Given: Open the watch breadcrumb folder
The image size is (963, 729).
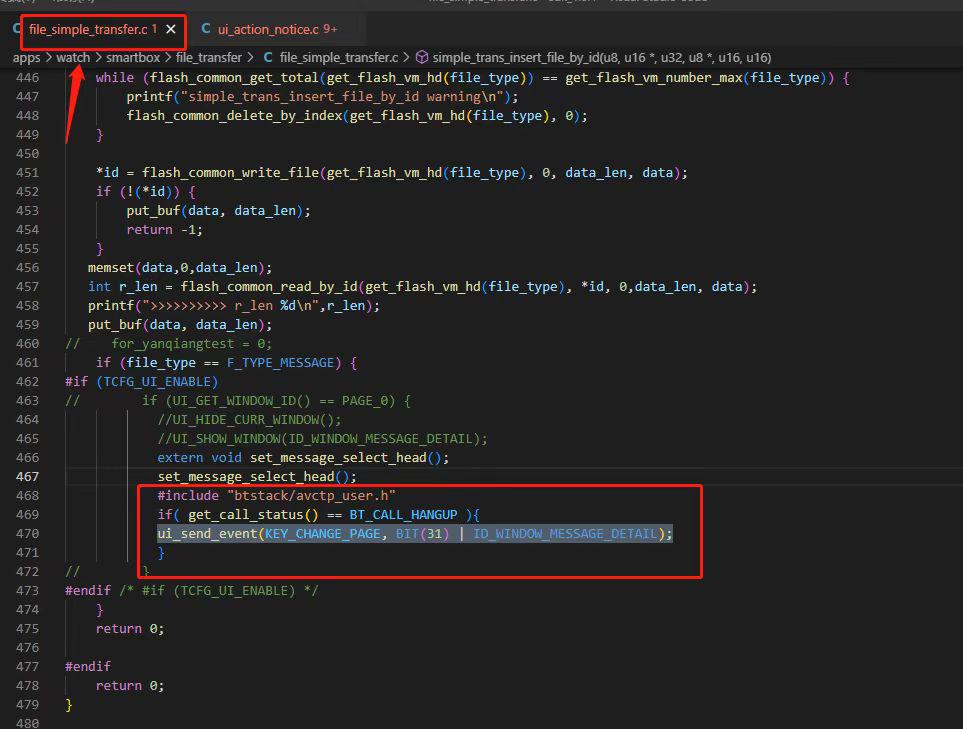Looking at the screenshot, I should tap(73, 58).
